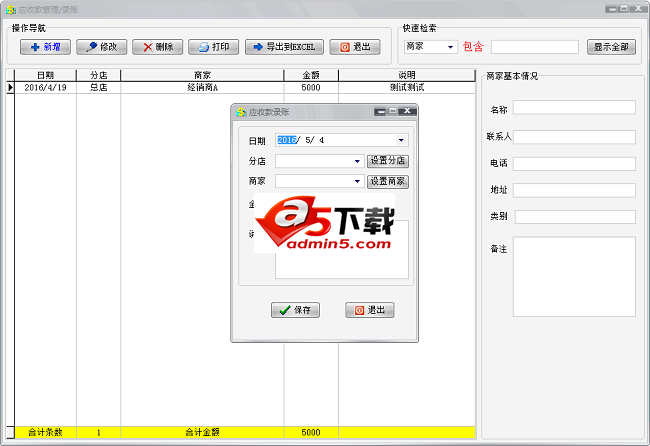Image resolution: width=650 pixels, height=446 pixels.
Task: Click 退出 in the main toolbar
Action: 355,47
